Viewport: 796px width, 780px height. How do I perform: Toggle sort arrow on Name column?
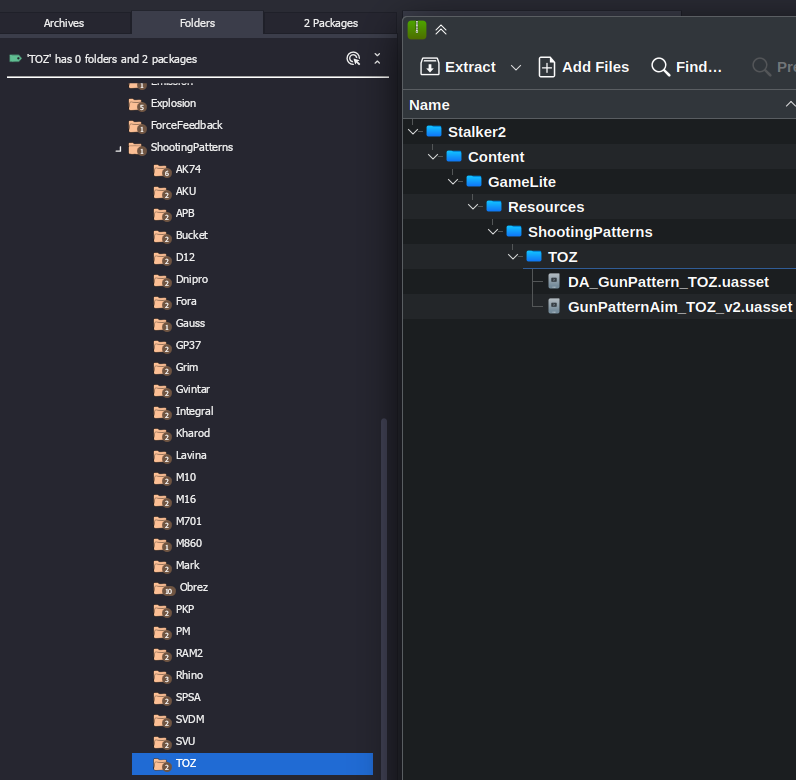point(790,104)
